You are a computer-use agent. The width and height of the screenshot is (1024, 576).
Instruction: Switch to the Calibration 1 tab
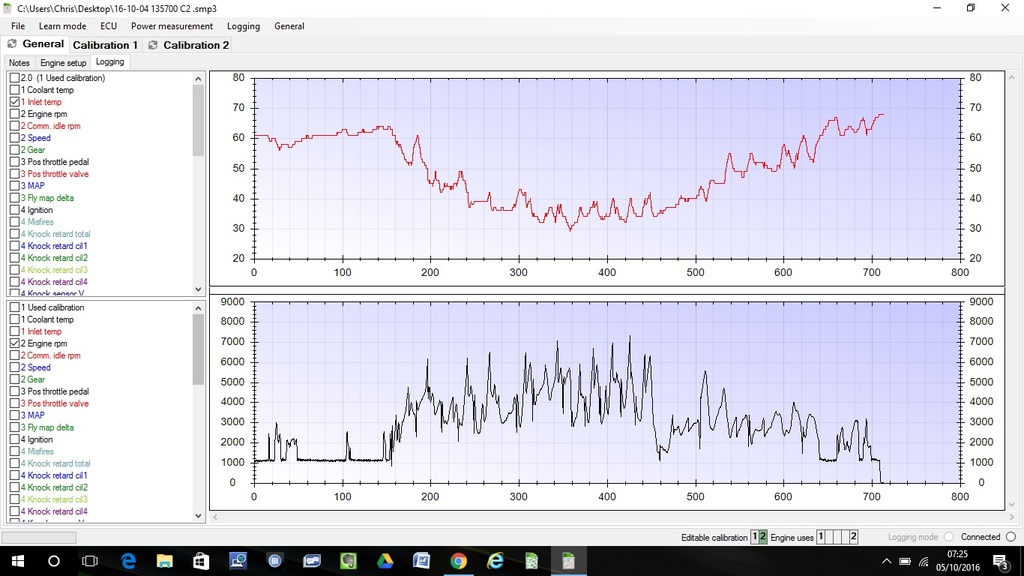coord(105,44)
